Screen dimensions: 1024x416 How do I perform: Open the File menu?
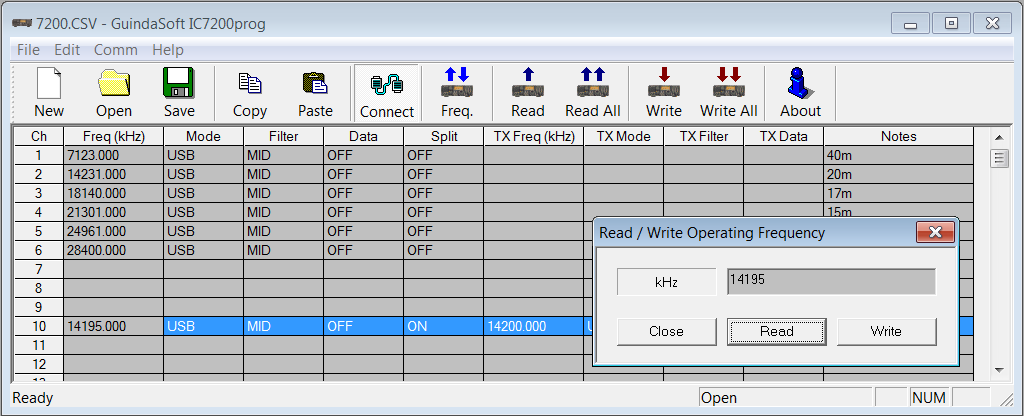(x=28, y=50)
